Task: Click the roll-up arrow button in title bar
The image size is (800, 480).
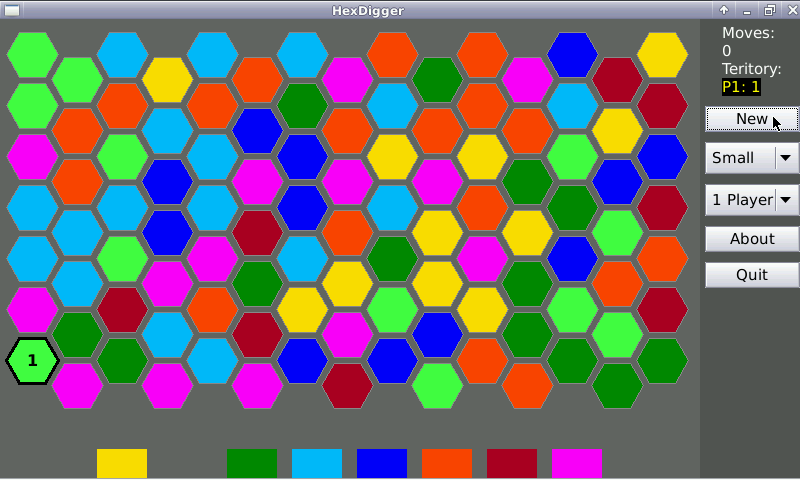Action: (723, 10)
